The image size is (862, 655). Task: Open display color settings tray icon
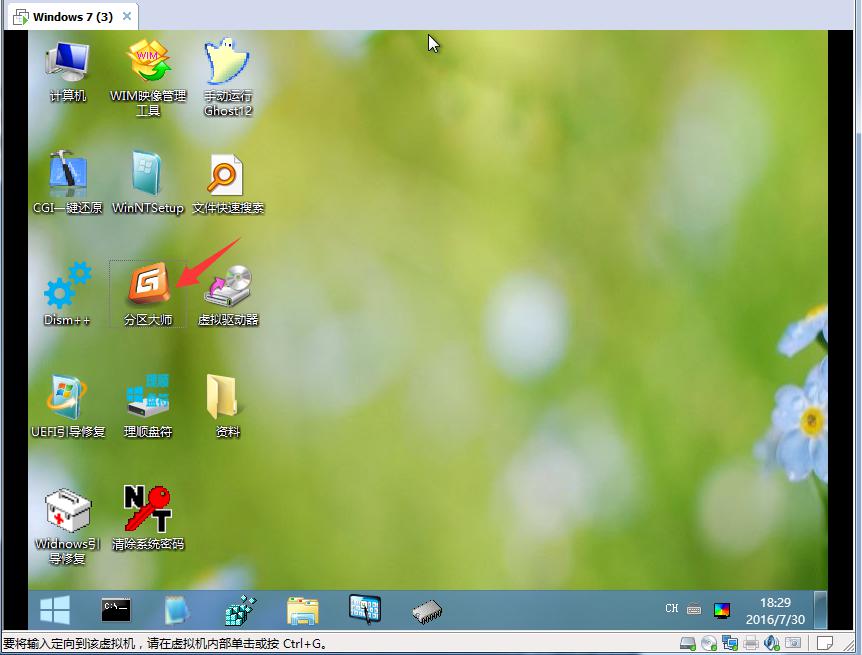[722, 610]
